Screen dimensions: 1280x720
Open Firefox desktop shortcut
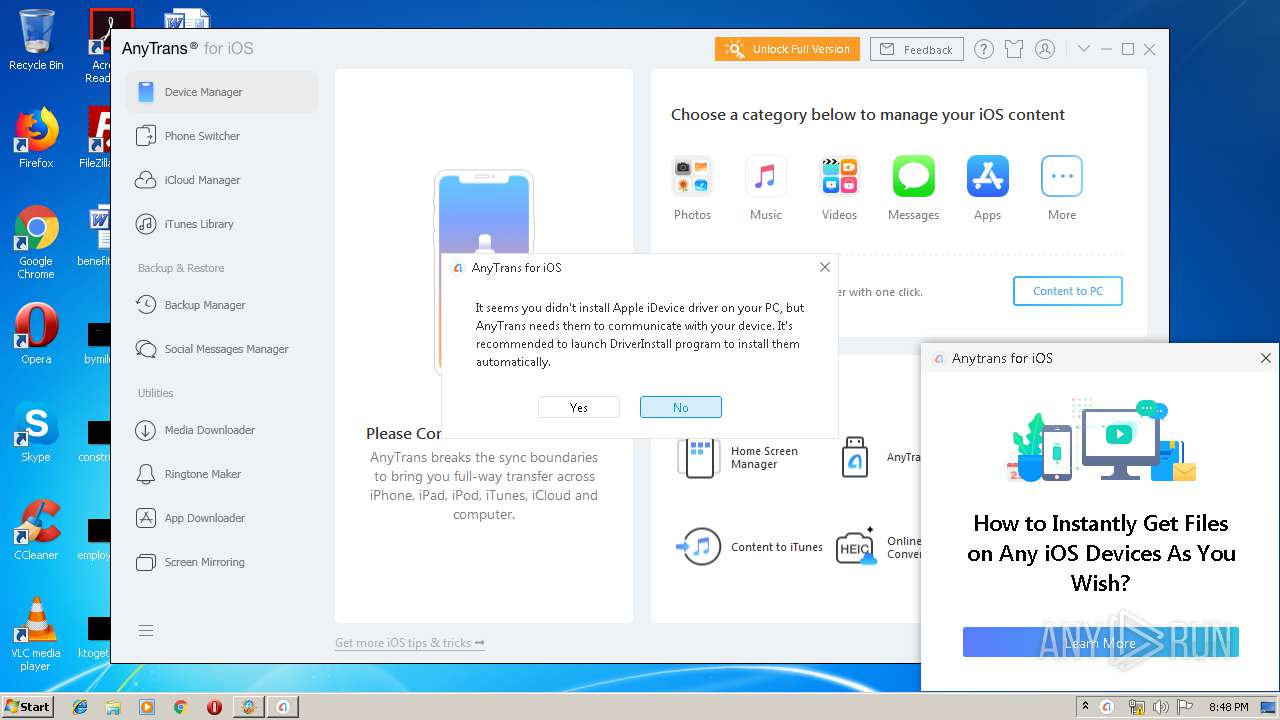pos(36,138)
